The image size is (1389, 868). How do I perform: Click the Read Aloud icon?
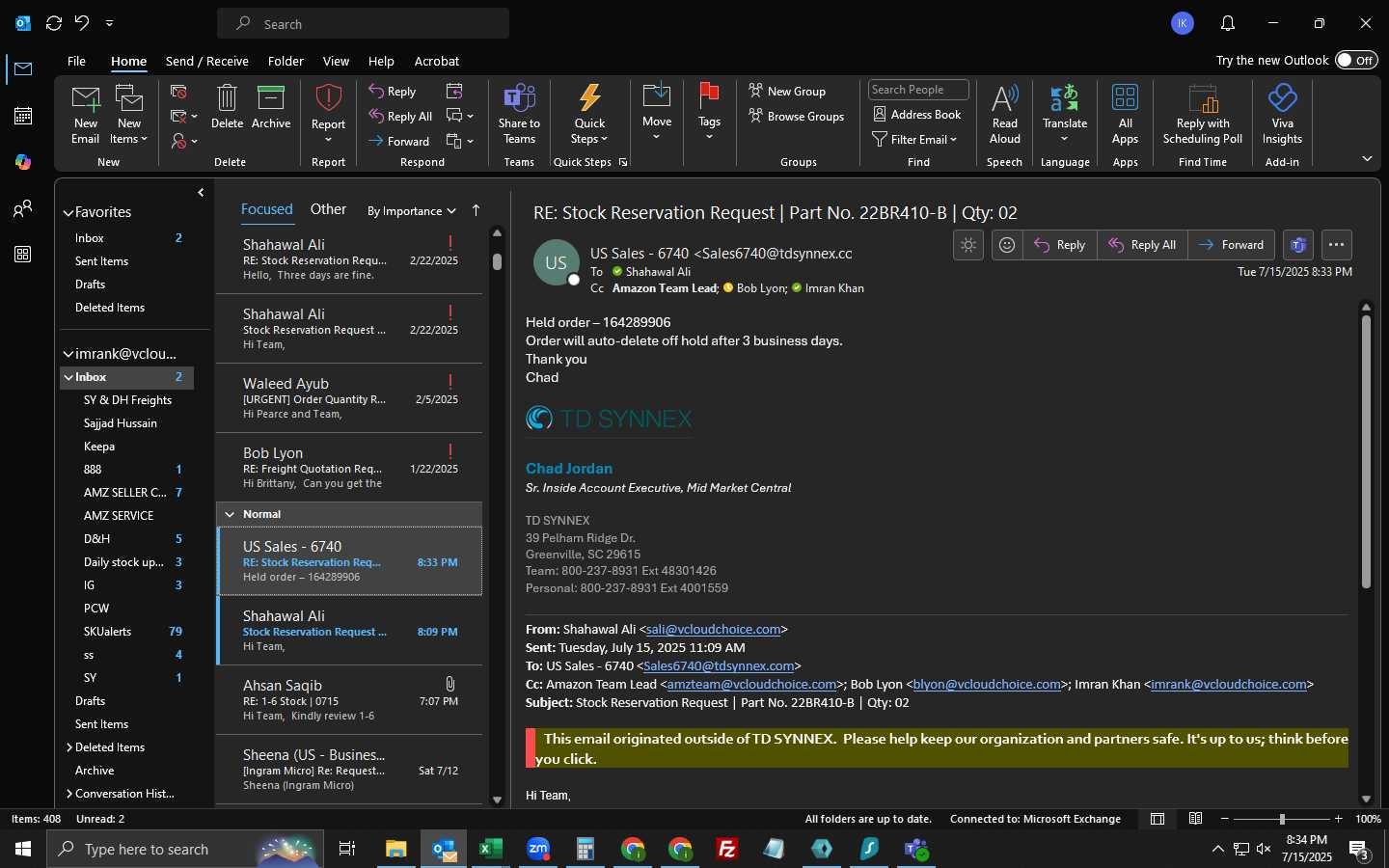(1004, 98)
